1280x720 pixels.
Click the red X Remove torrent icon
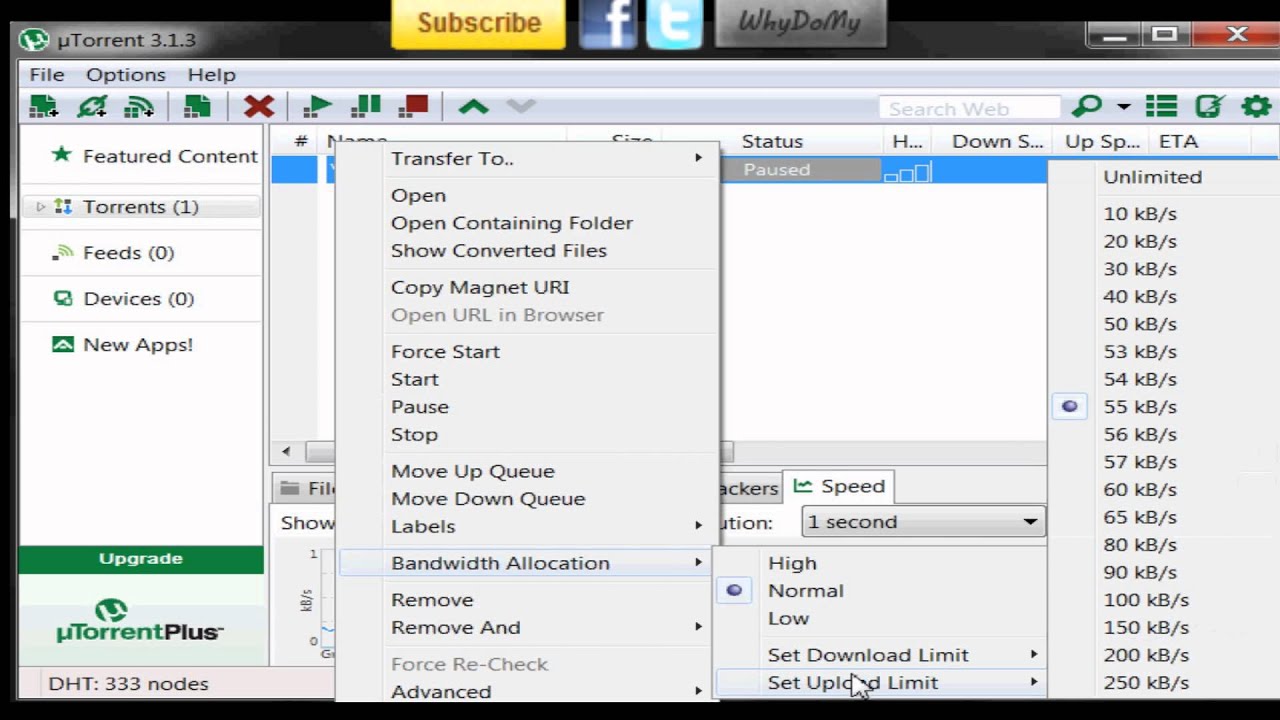[259, 106]
